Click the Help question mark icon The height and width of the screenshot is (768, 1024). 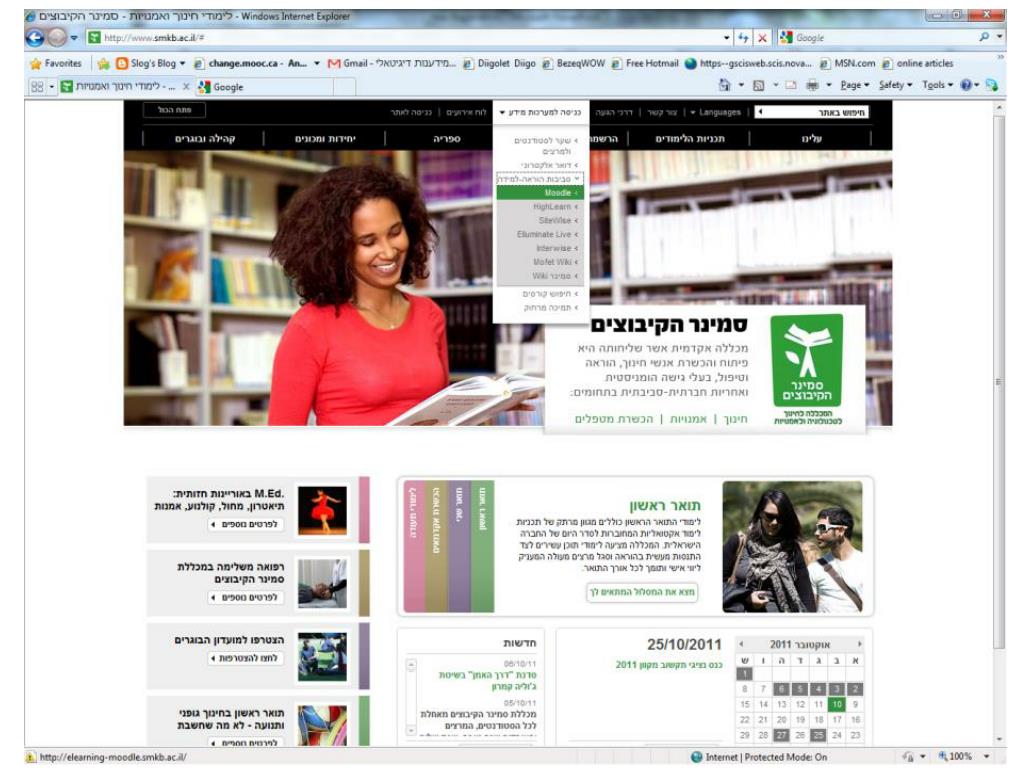click(966, 85)
